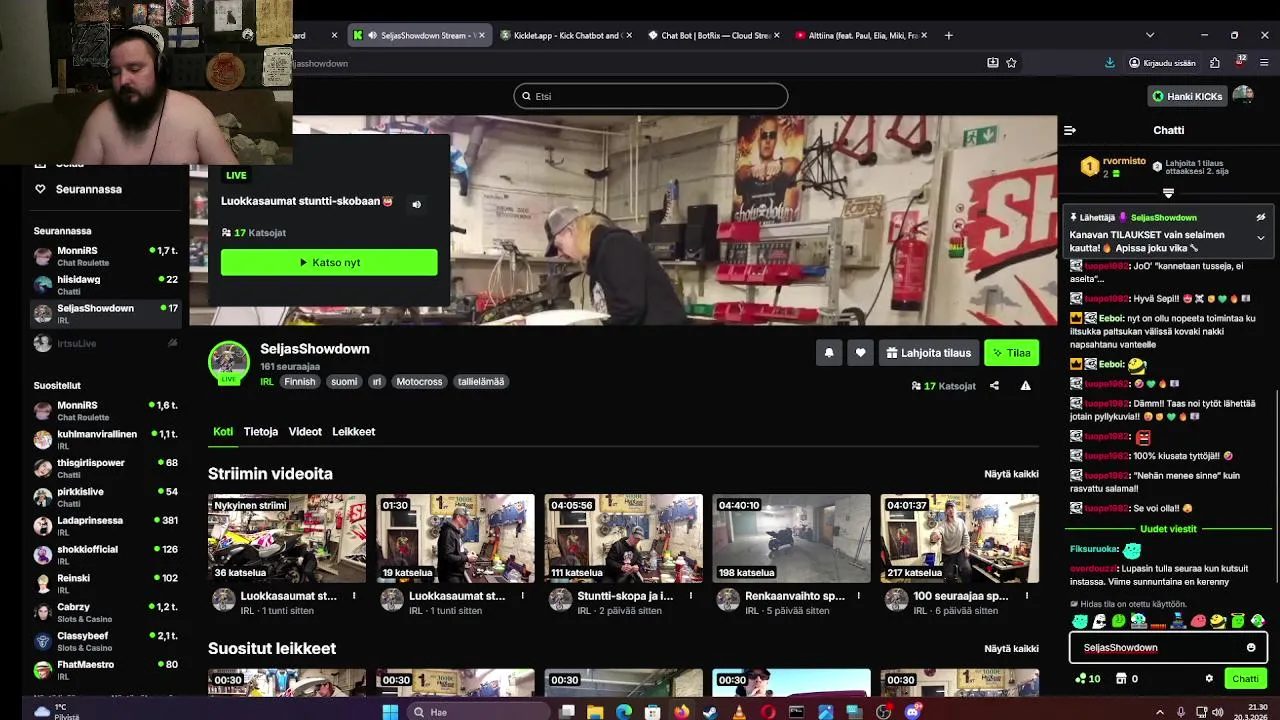Viewport: 1280px width, 720px height.
Task: Report channel using warning triangle icon
Action: 1025,386
